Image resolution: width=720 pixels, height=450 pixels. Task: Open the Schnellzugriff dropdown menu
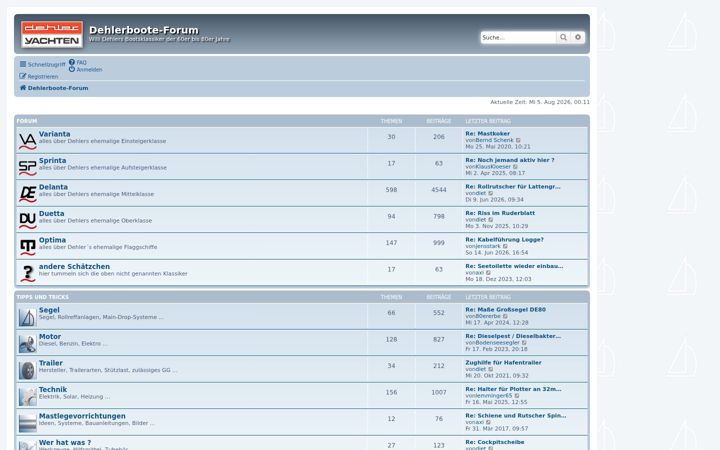(42, 65)
